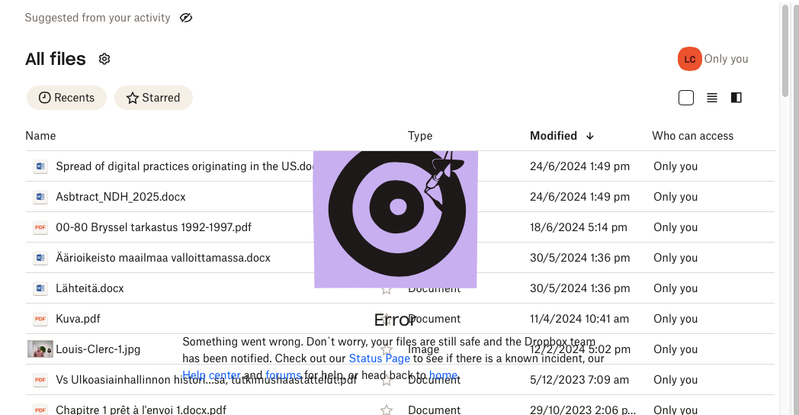799x415 pixels.
Task: Filter files by Recents
Action: tap(67, 98)
